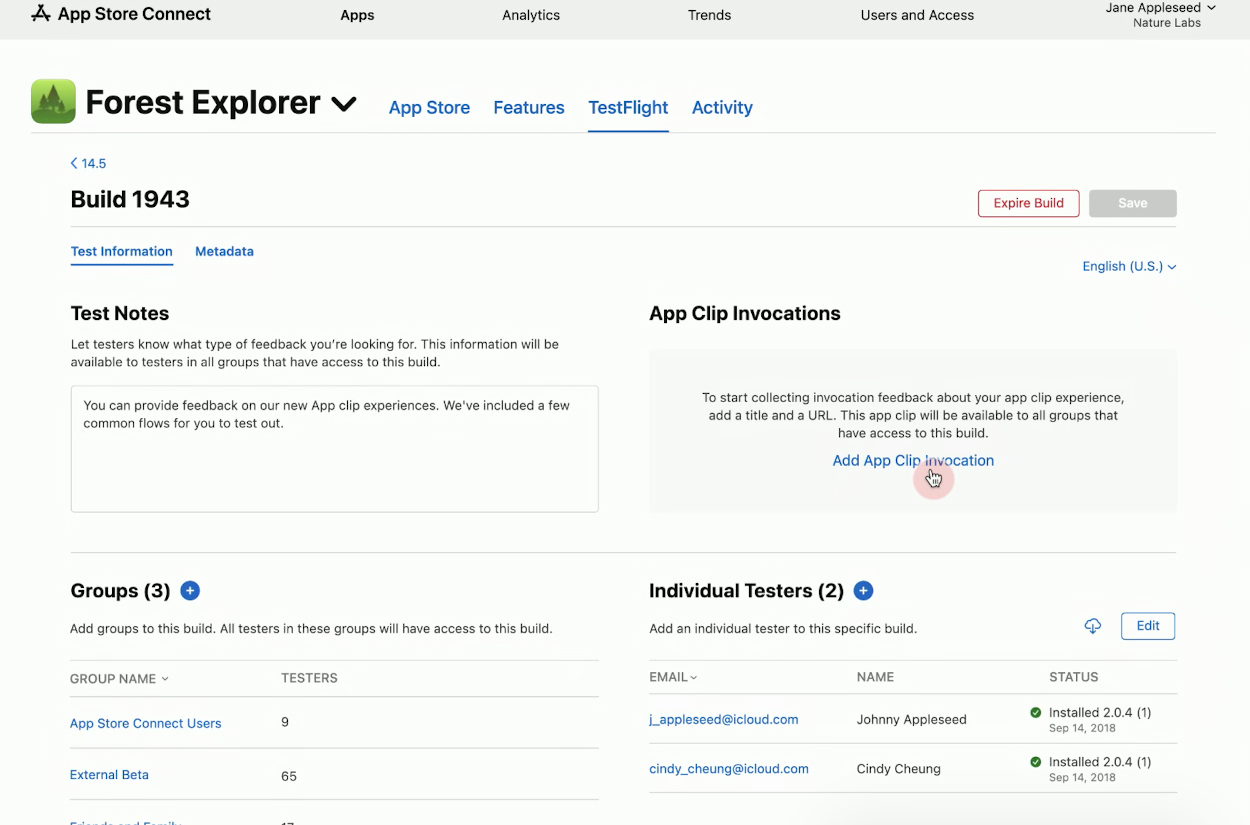Switch to the App Store tab
Screen dimensions: 1250x825
429,107
